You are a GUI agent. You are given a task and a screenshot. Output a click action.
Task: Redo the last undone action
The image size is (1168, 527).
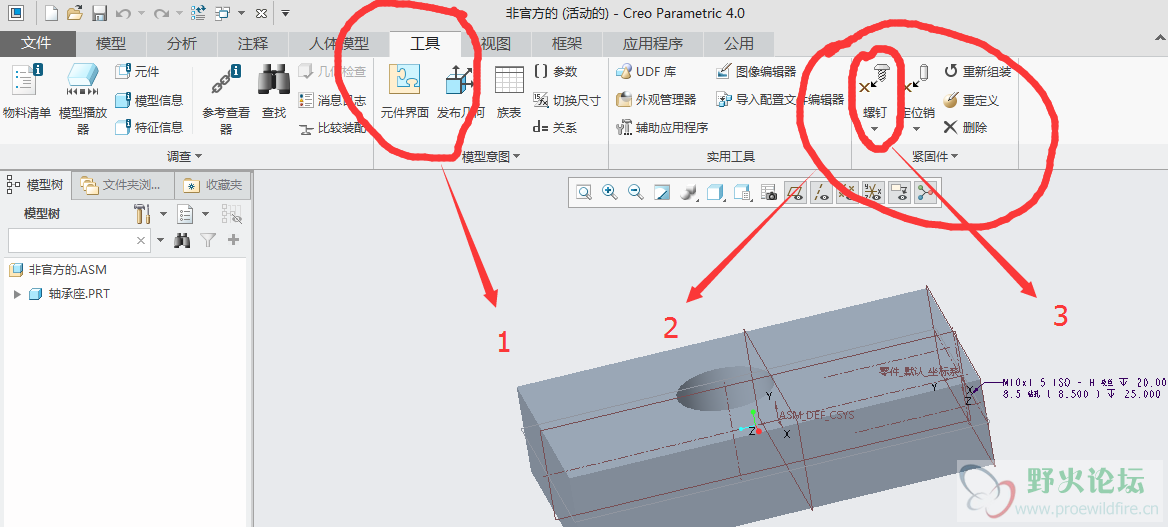coord(161,13)
